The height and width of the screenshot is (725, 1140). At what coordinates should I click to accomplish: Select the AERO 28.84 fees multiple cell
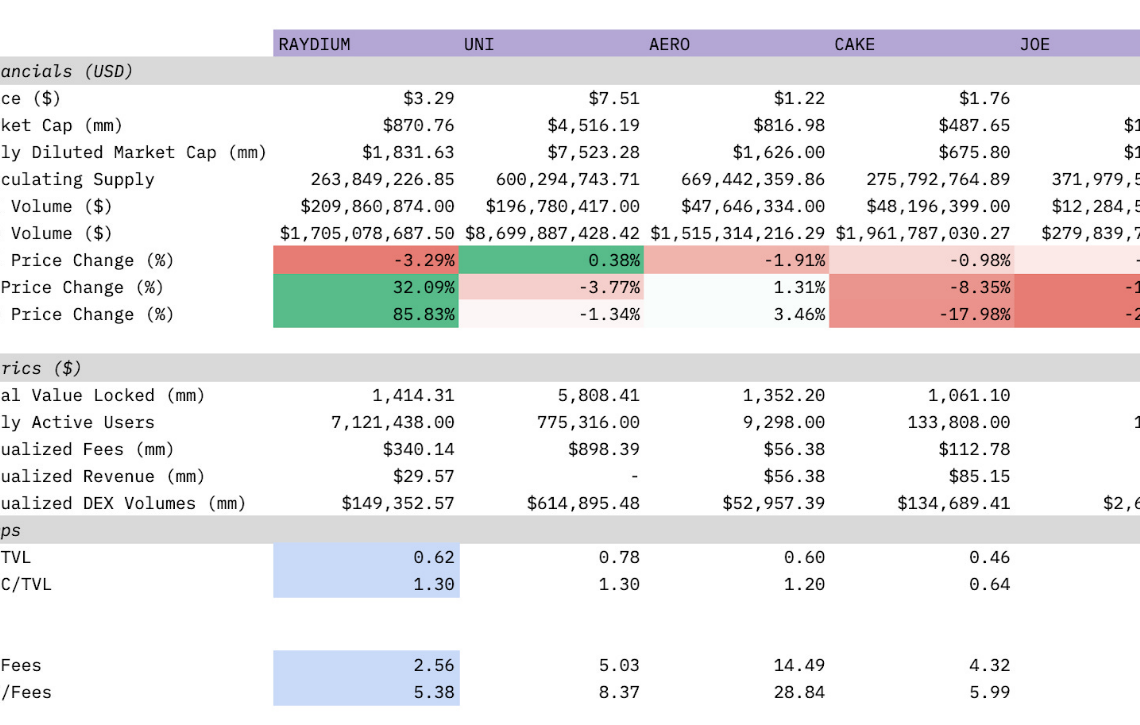[736, 692]
